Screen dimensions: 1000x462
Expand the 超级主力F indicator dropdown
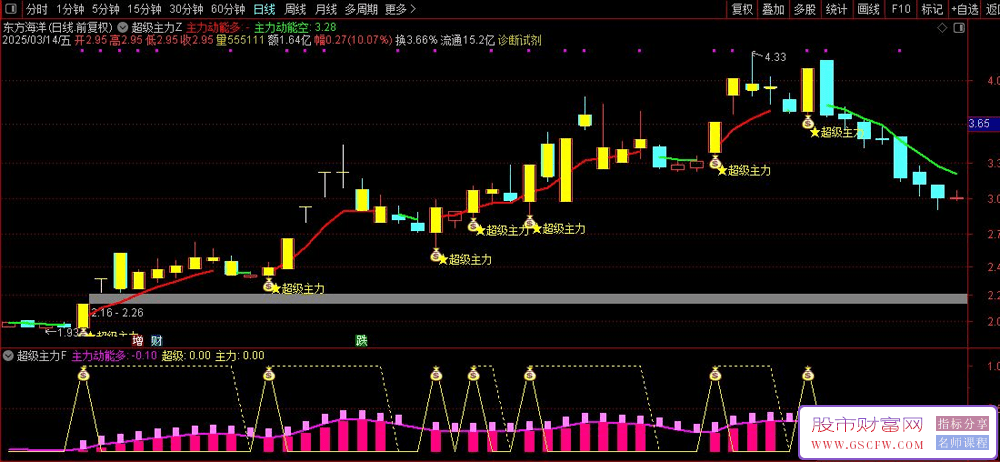(x=8, y=356)
